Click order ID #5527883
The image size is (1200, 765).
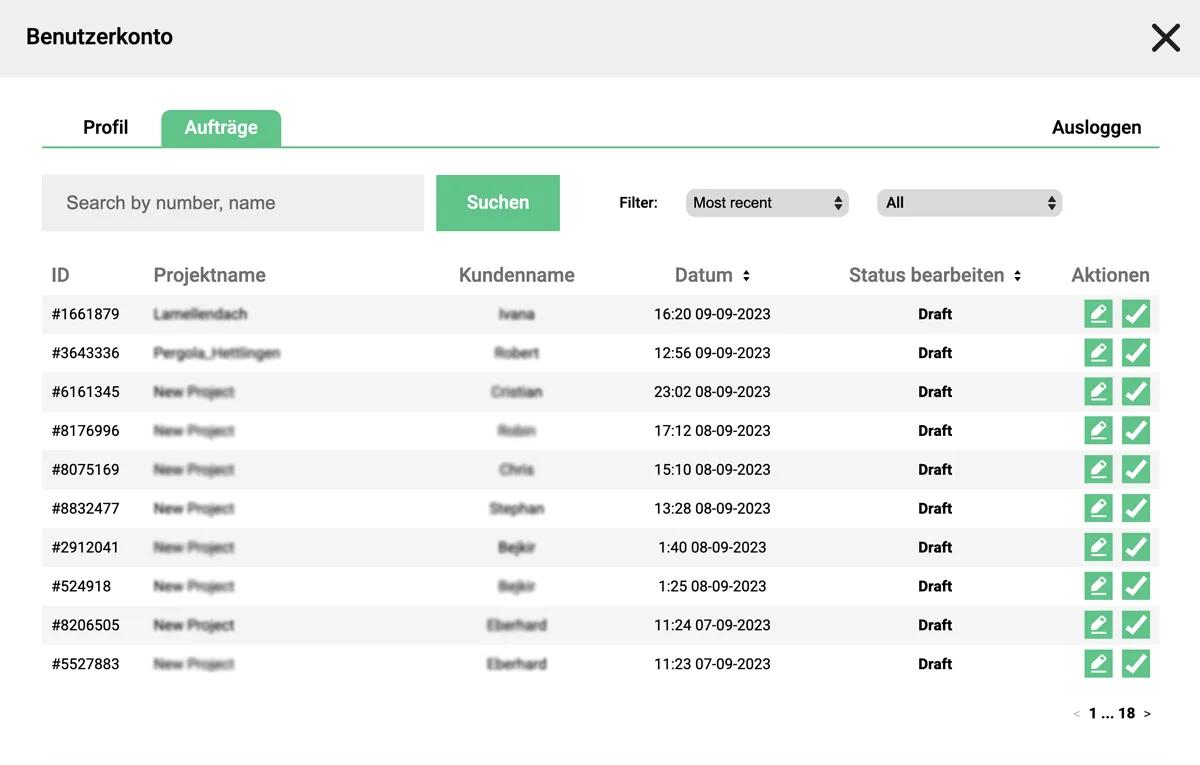[85, 665]
